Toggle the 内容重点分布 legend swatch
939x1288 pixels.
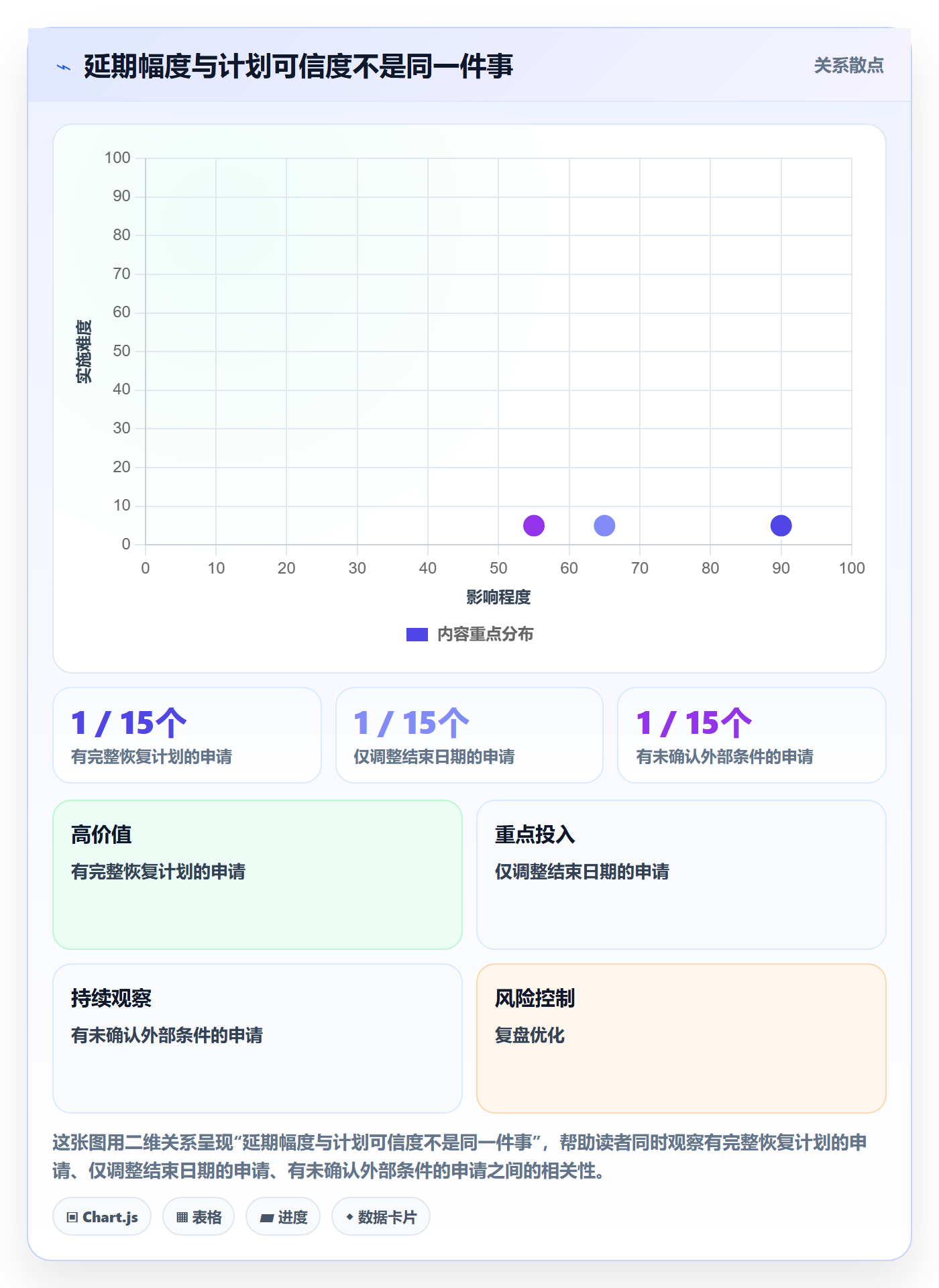pyautogui.click(x=417, y=634)
